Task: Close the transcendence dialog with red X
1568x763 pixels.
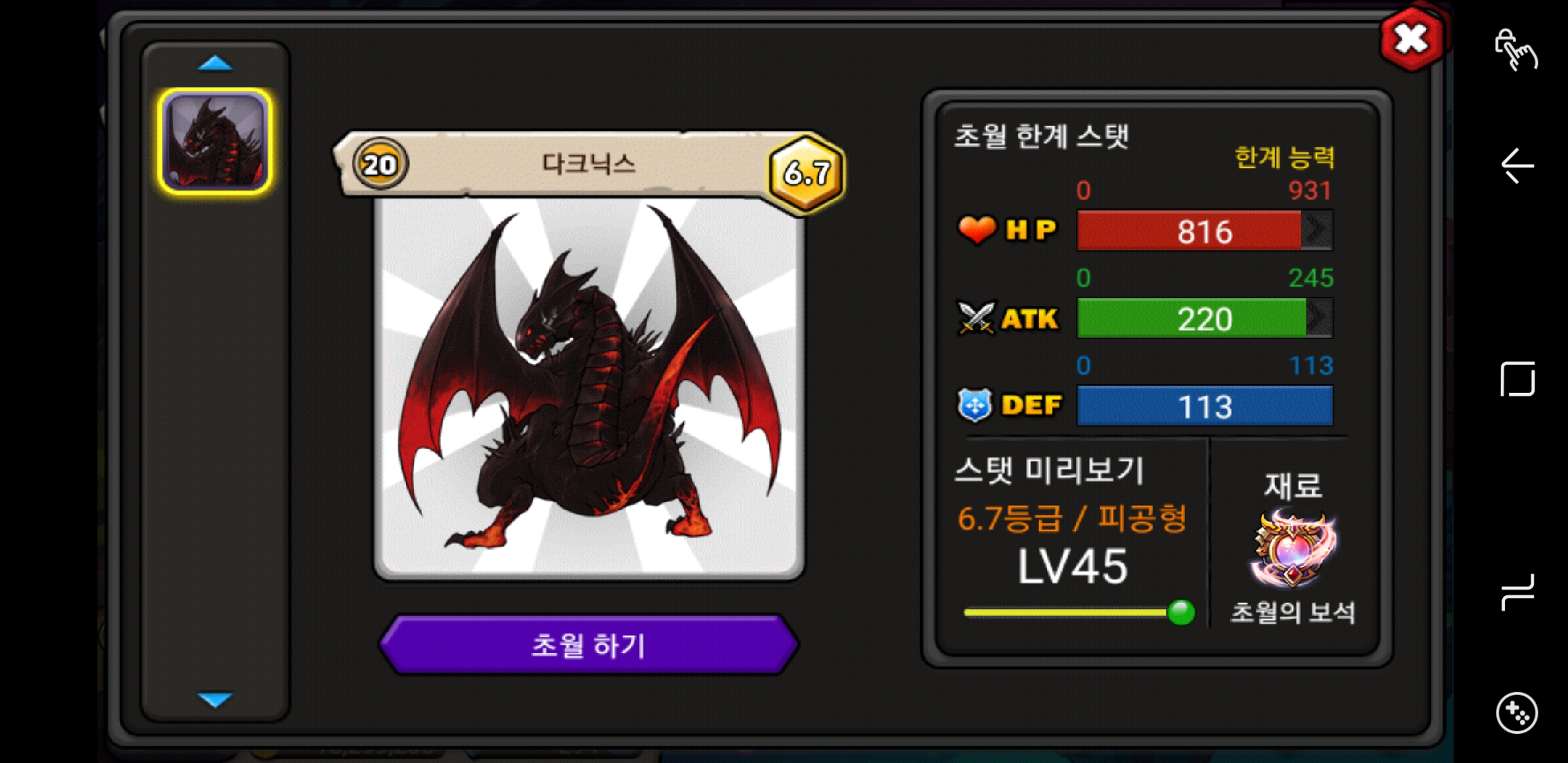Action: tap(1412, 40)
